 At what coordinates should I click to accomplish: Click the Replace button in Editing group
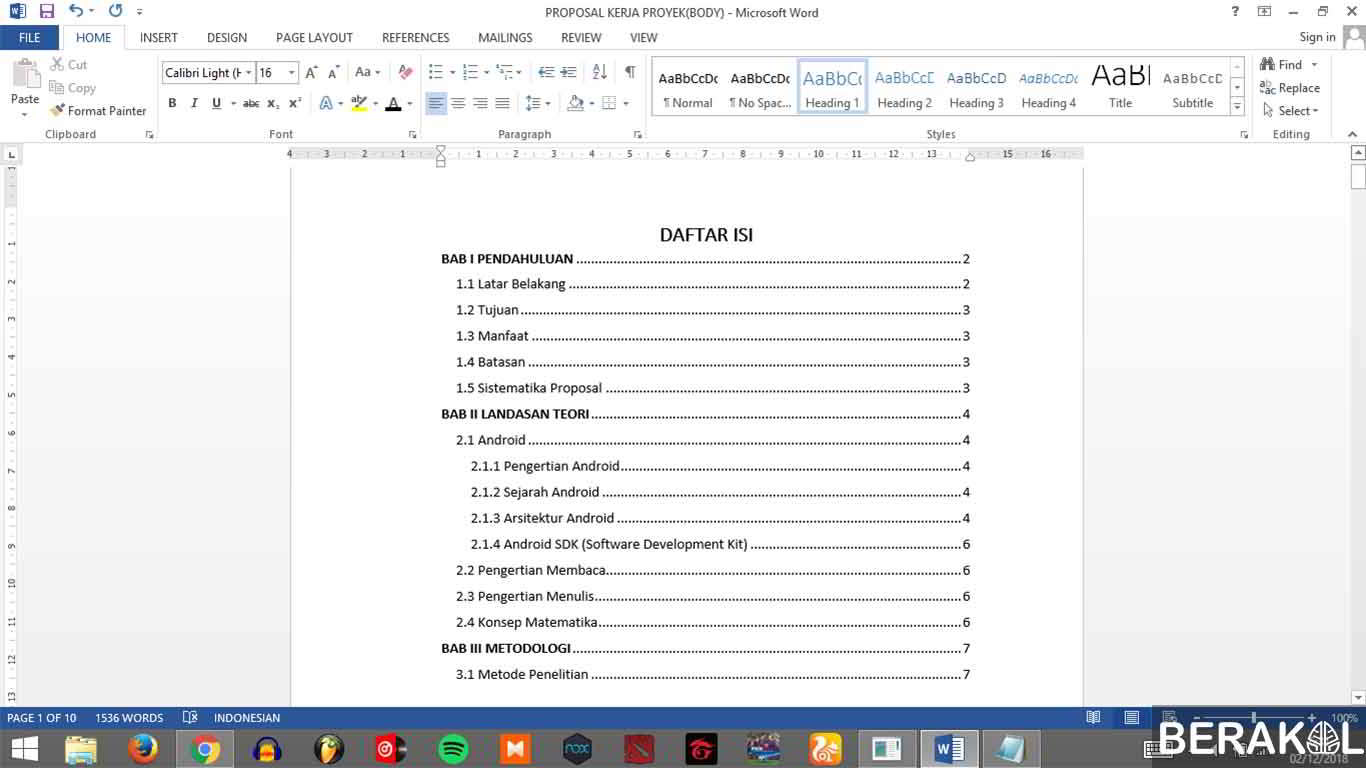click(x=1290, y=88)
